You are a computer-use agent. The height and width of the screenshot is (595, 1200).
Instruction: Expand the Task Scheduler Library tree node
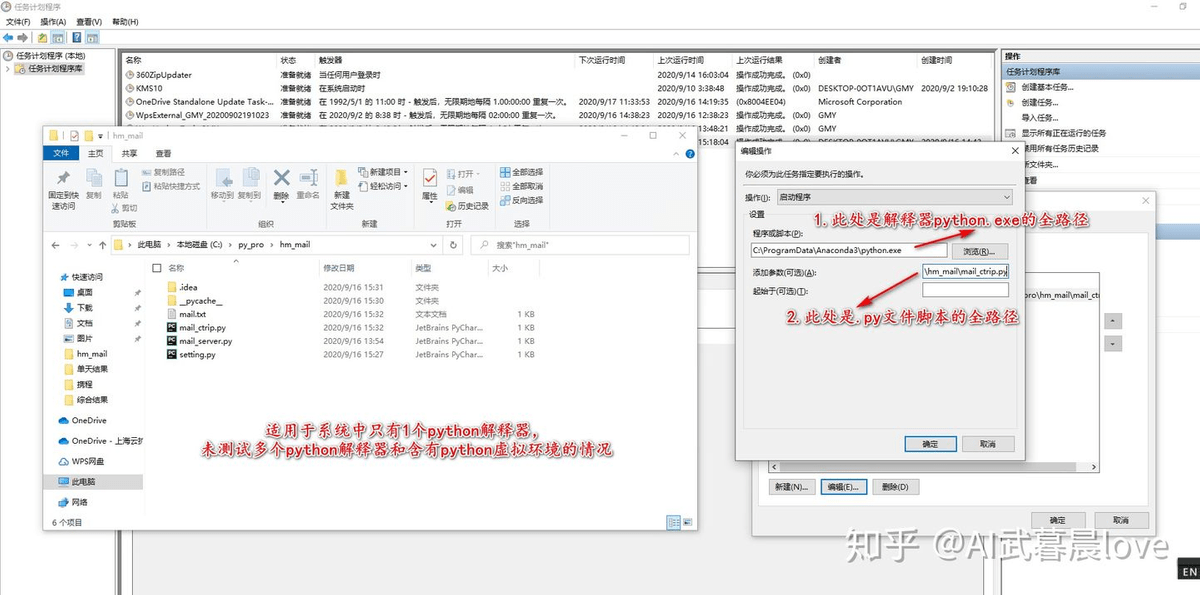pyautogui.click(x=8, y=69)
